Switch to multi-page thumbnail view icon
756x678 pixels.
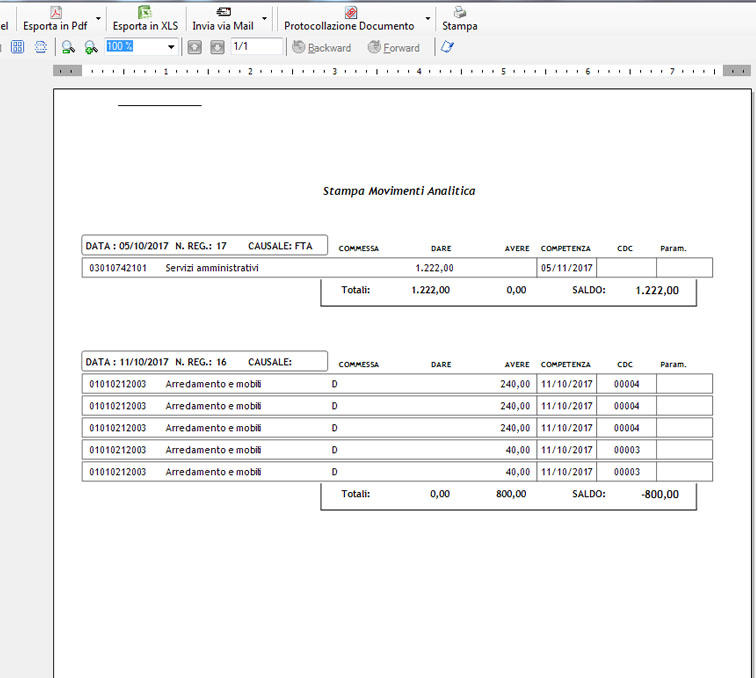click(17, 47)
